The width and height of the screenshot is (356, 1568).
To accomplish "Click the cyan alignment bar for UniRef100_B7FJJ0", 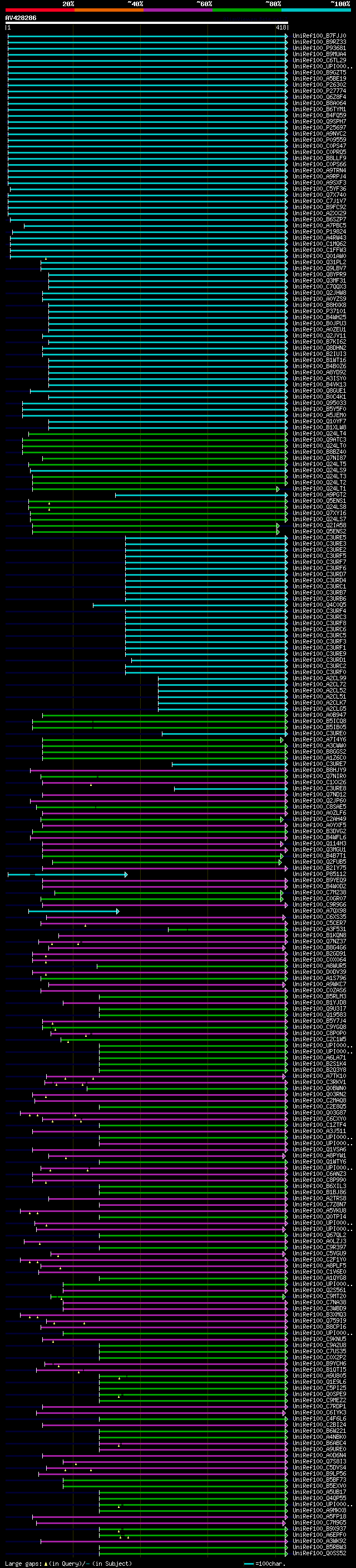I will [147, 36].
